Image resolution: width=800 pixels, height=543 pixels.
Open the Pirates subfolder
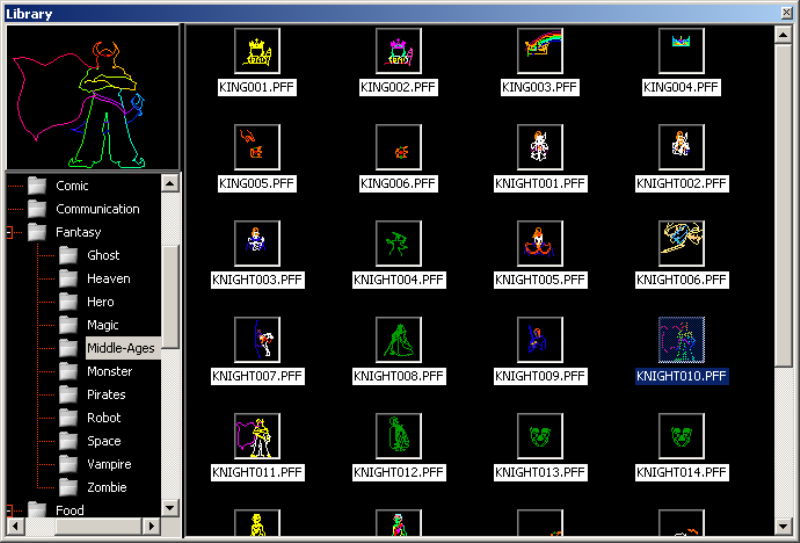tap(106, 394)
